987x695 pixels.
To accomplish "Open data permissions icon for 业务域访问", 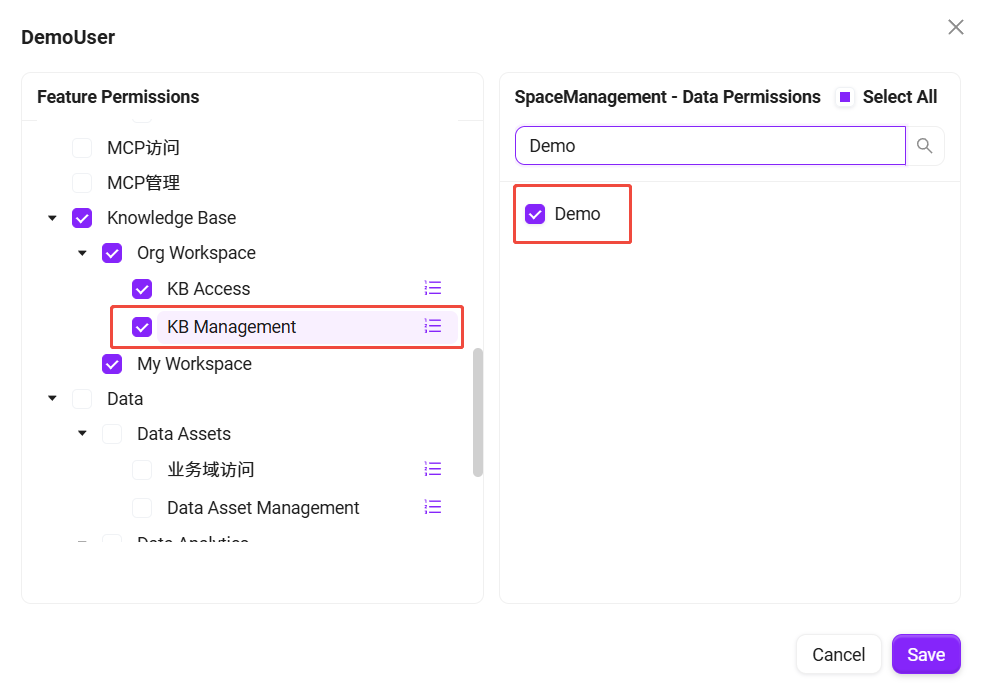I will tap(433, 469).
